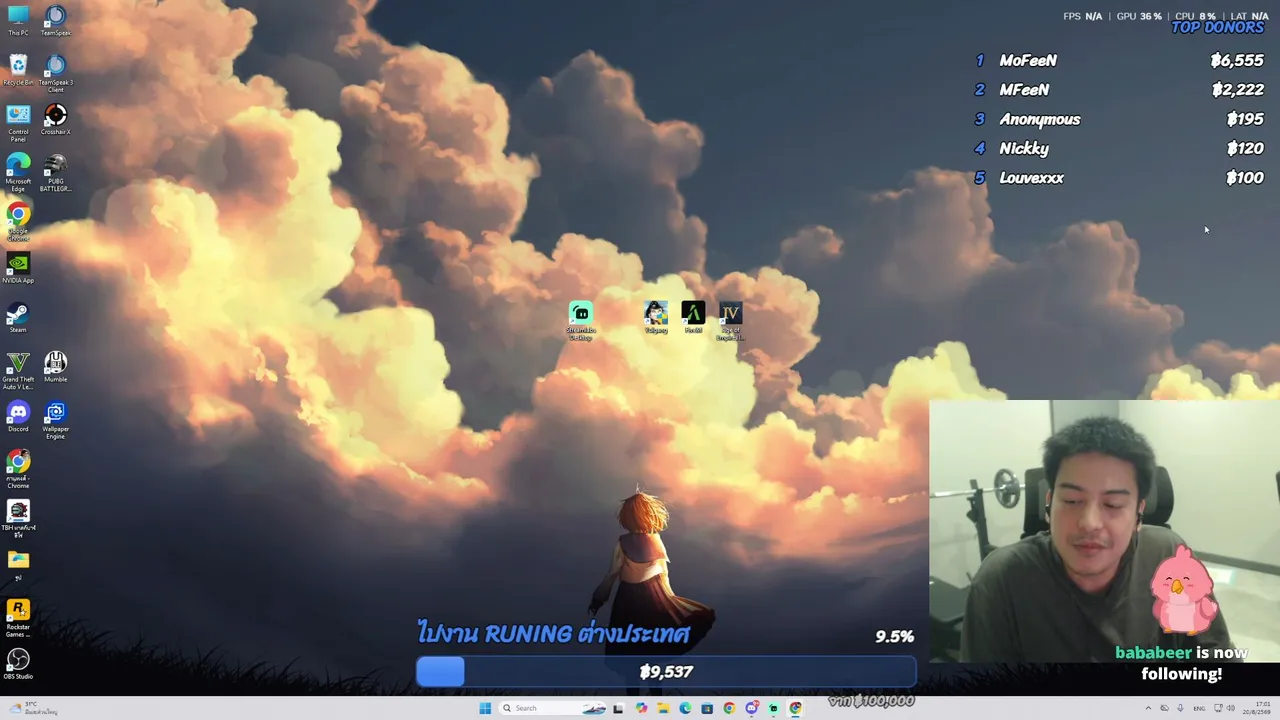
Task: Launch OBS Studio from the desktop
Action: [x=18, y=664]
